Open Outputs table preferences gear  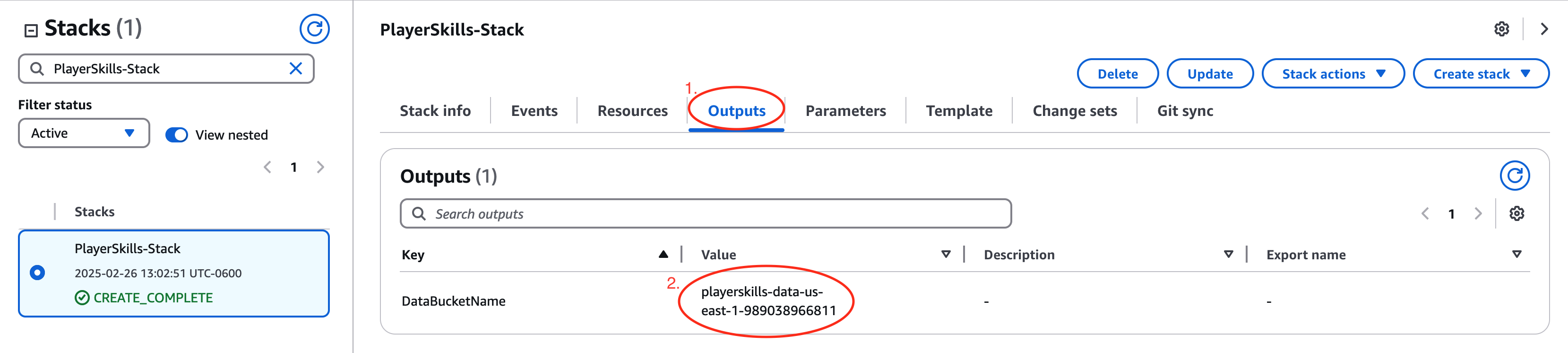click(1516, 213)
